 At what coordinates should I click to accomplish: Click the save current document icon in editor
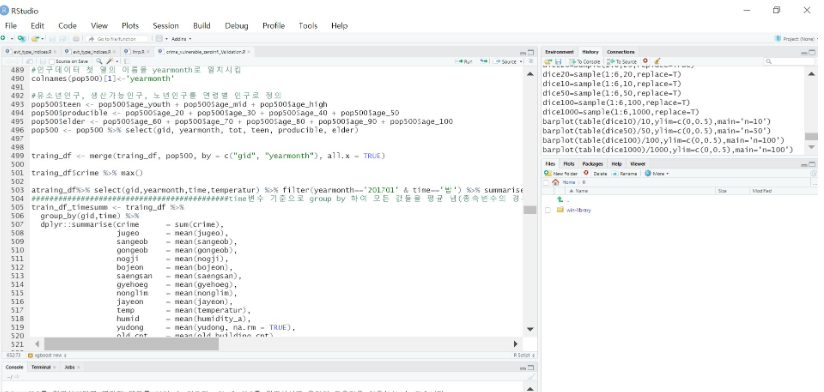pyautogui.click(x=42, y=61)
